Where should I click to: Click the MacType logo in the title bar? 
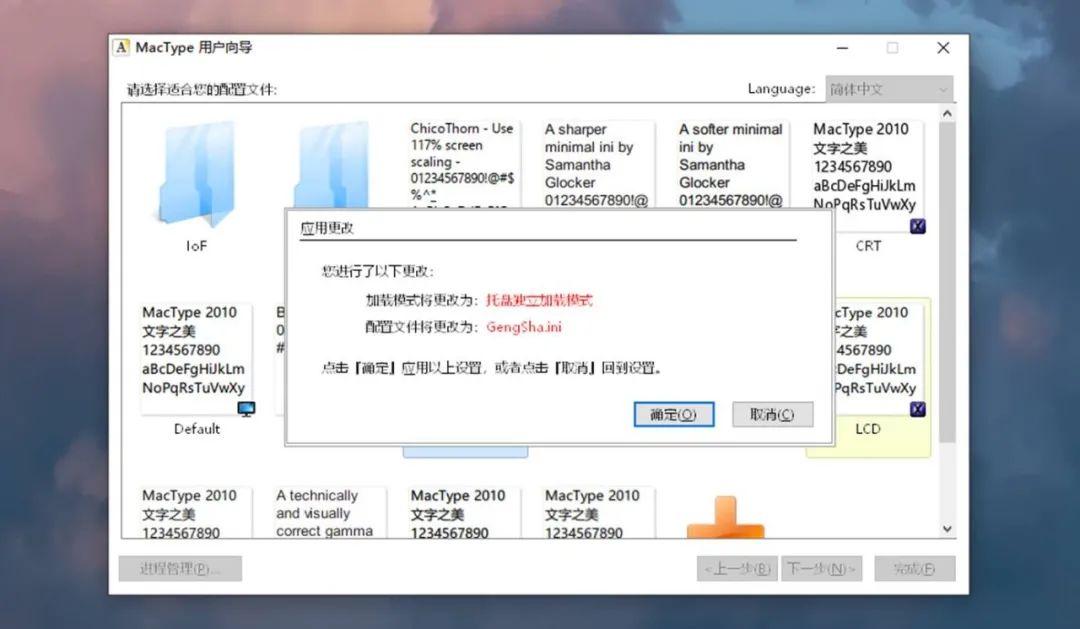(121, 47)
